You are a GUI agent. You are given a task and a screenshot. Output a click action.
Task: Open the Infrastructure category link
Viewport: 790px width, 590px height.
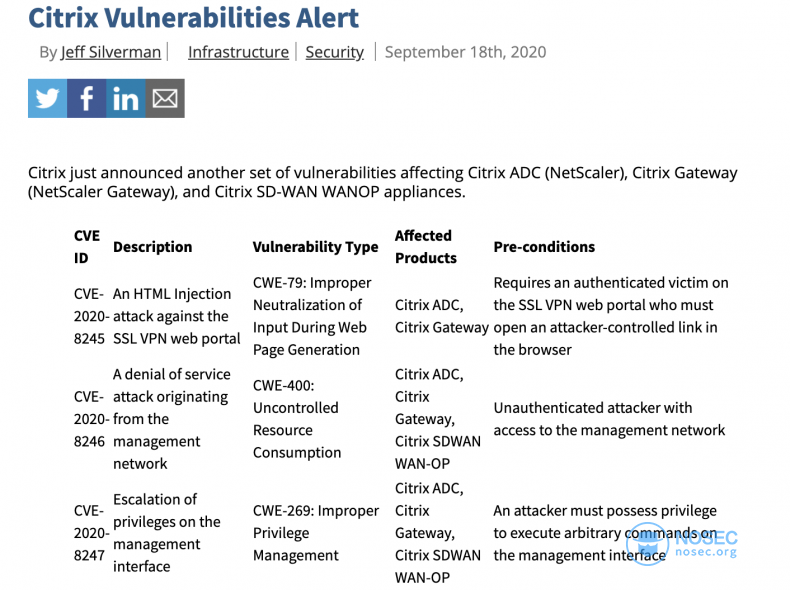tap(238, 52)
